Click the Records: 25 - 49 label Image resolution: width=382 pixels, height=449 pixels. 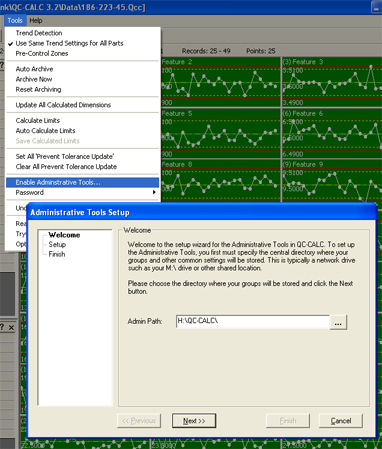(x=206, y=51)
